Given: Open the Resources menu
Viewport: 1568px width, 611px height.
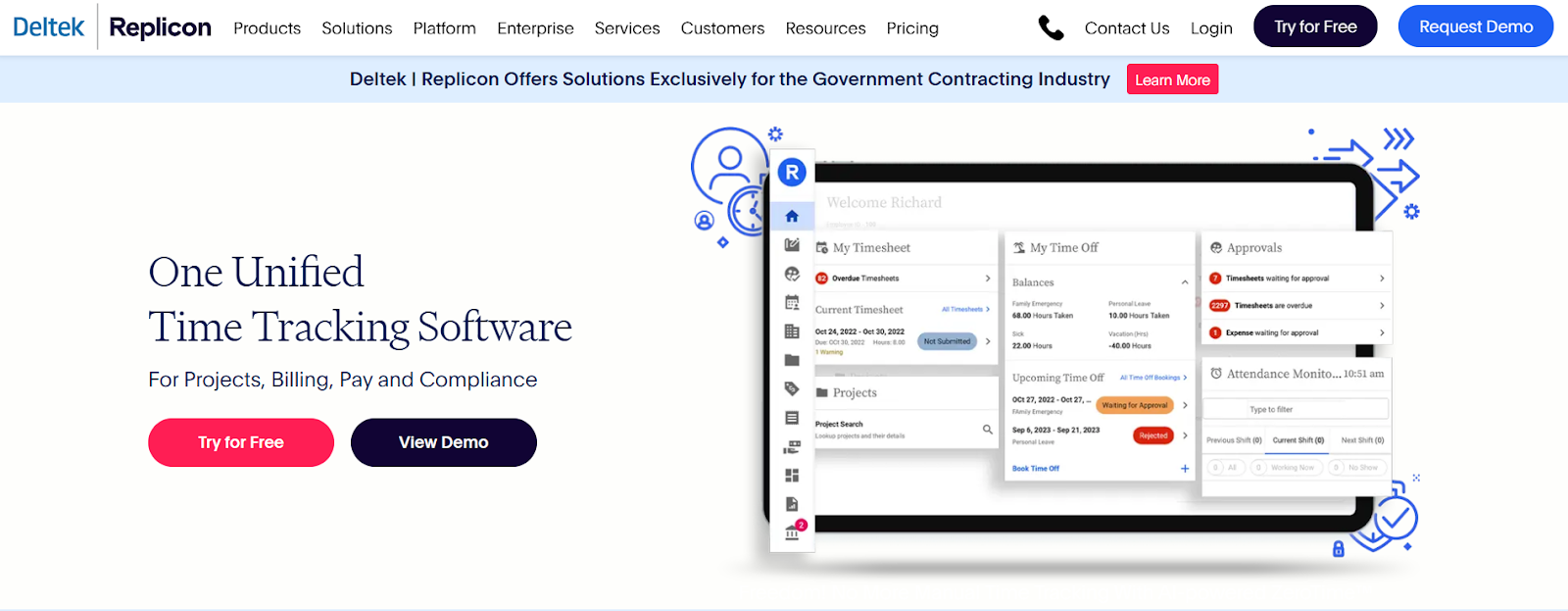Looking at the screenshot, I should [x=825, y=28].
